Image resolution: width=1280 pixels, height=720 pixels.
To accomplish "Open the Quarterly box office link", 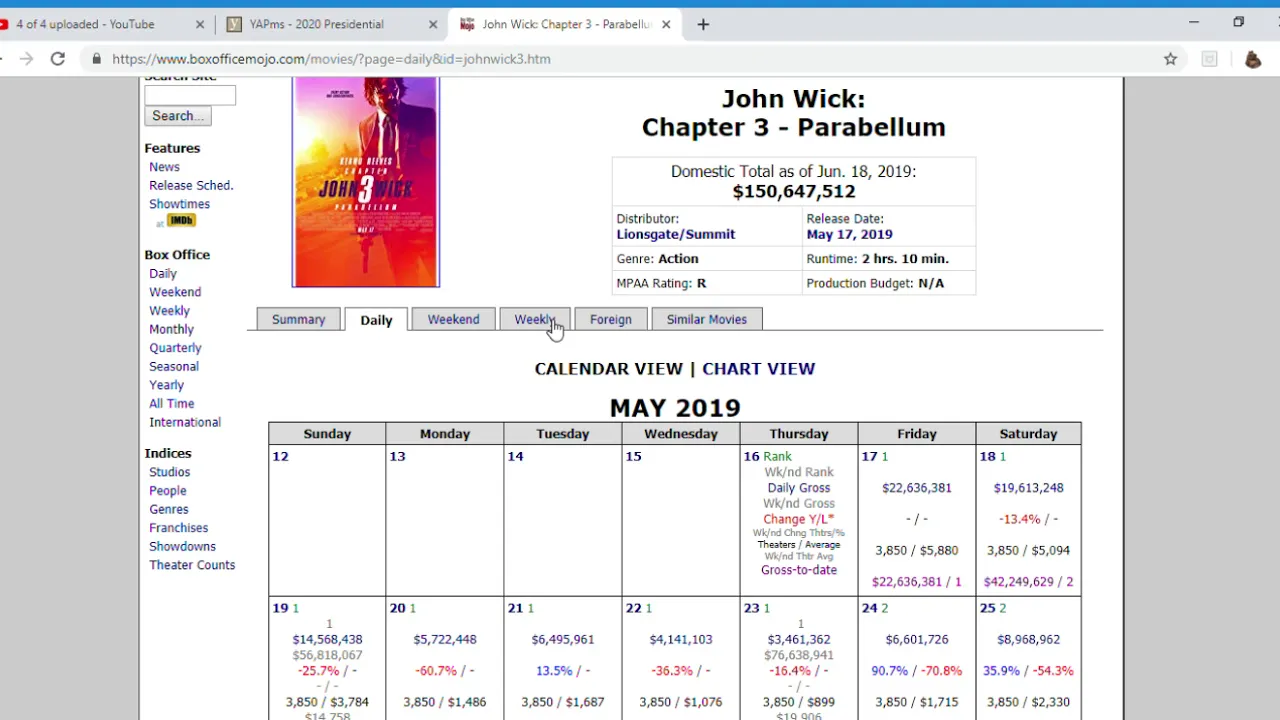I will 175,348.
